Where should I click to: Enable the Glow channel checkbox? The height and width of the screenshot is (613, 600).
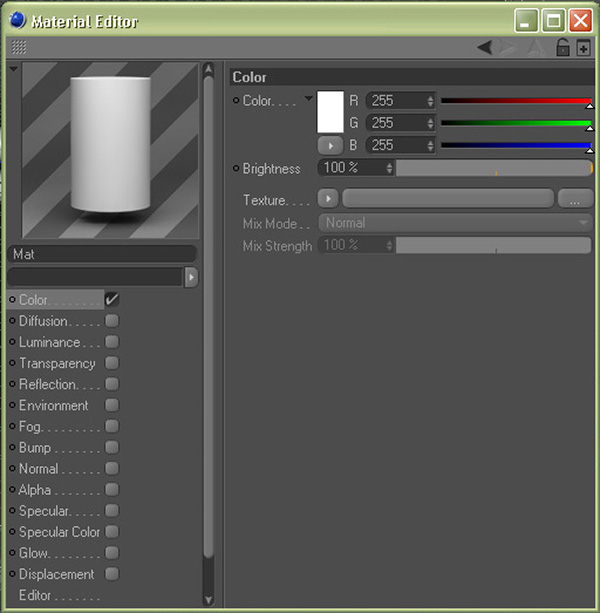(112, 553)
